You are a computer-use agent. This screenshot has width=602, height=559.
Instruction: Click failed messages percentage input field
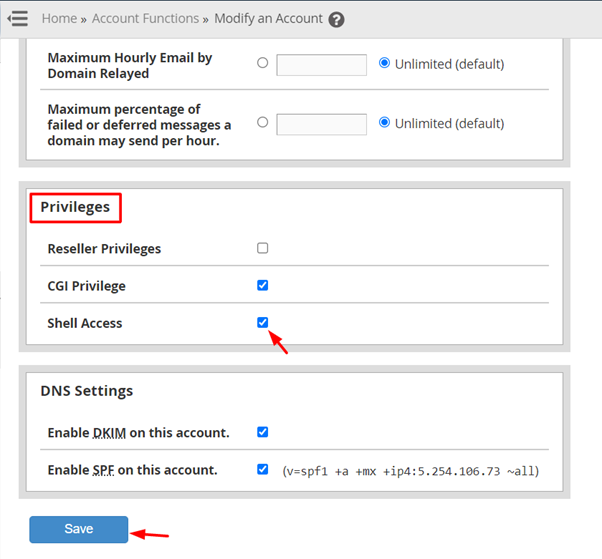[321, 125]
